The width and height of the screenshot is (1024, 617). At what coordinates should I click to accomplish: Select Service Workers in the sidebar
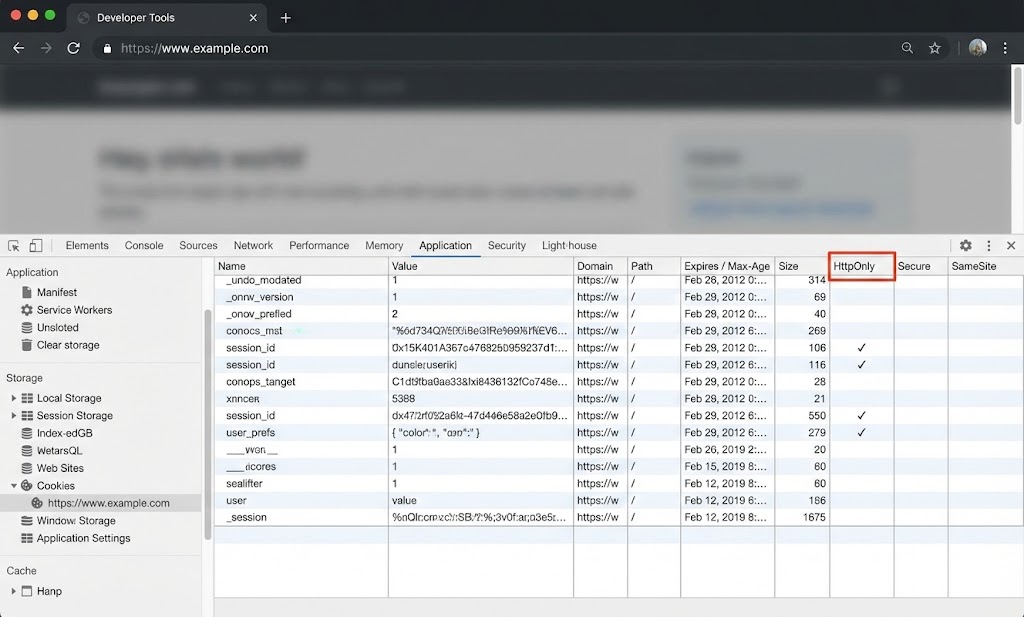68,310
